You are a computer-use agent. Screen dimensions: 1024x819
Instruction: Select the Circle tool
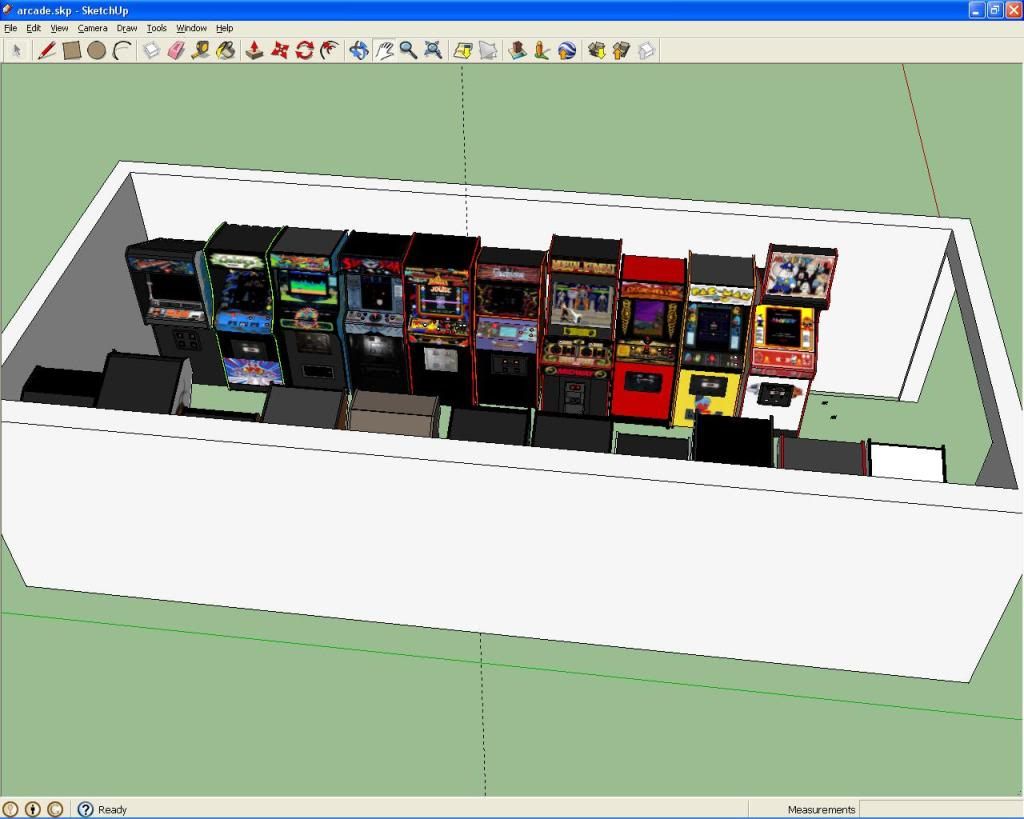[94, 50]
